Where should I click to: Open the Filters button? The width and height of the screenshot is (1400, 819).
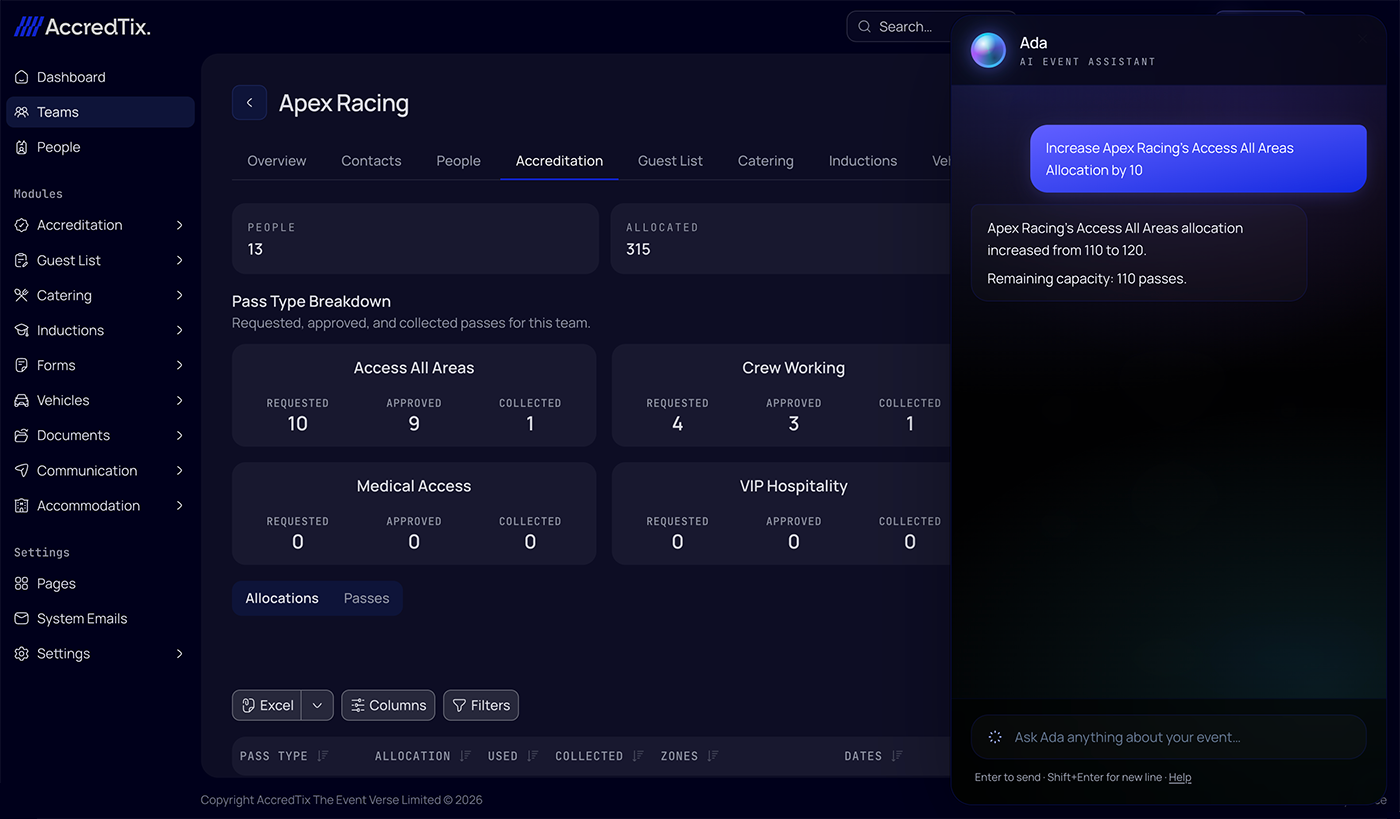pyautogui.click(x=481, y=705)
